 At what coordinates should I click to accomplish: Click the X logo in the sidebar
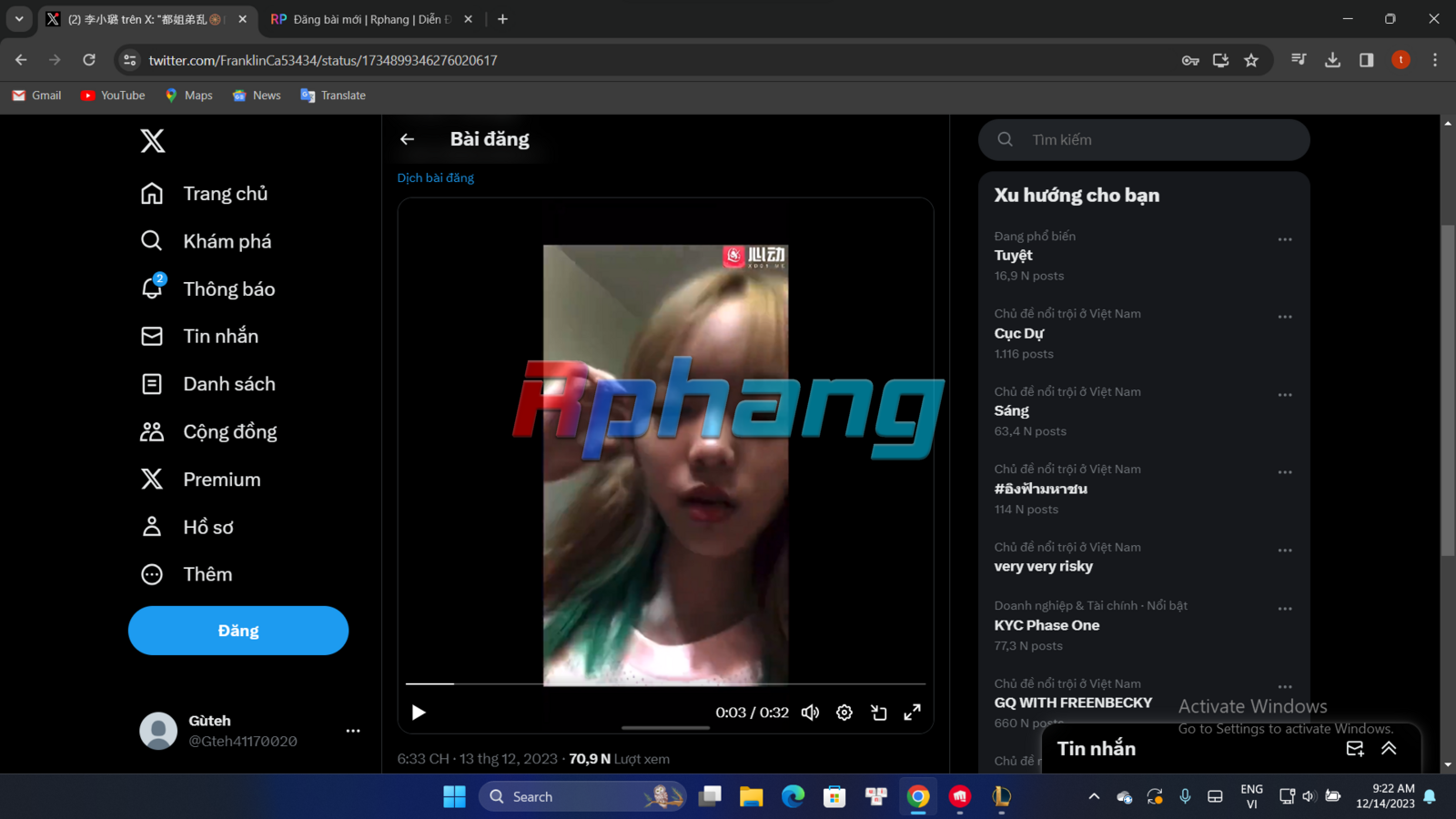coord(153,140)
